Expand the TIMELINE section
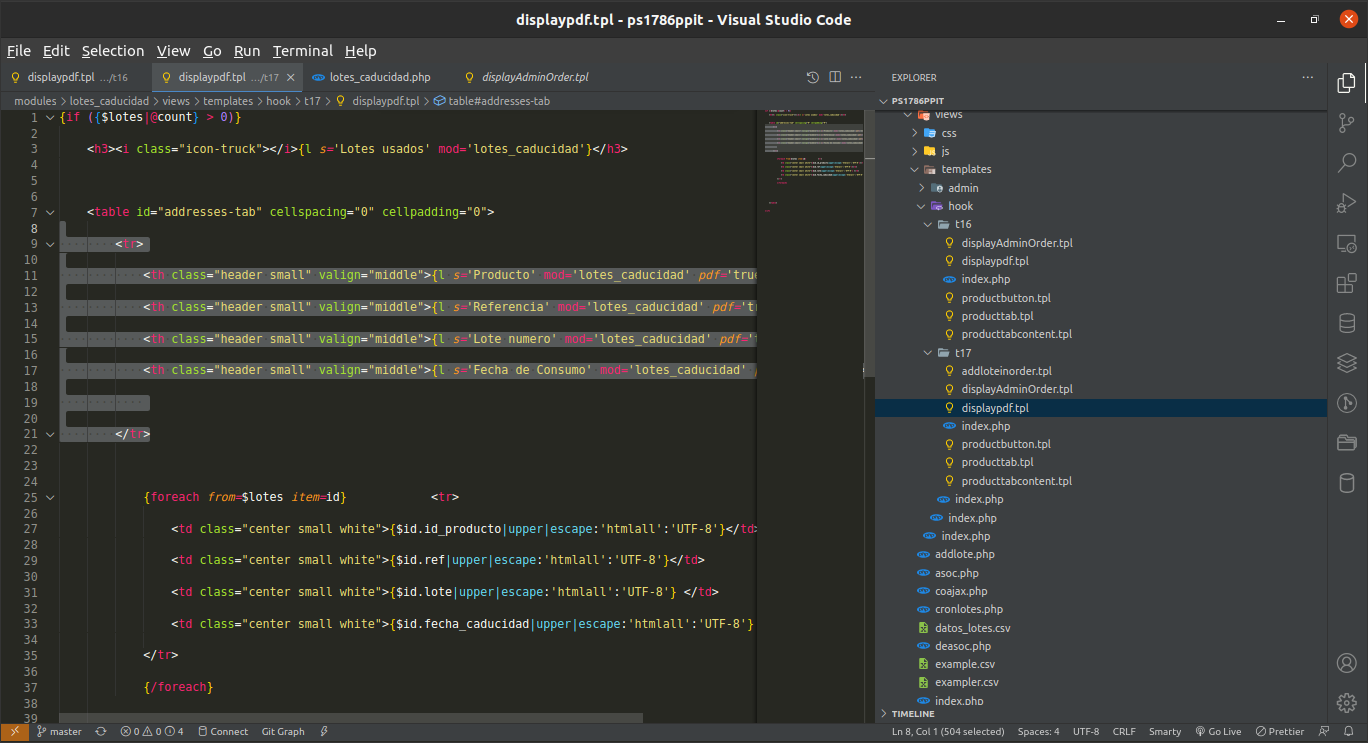 pos(912,714)
